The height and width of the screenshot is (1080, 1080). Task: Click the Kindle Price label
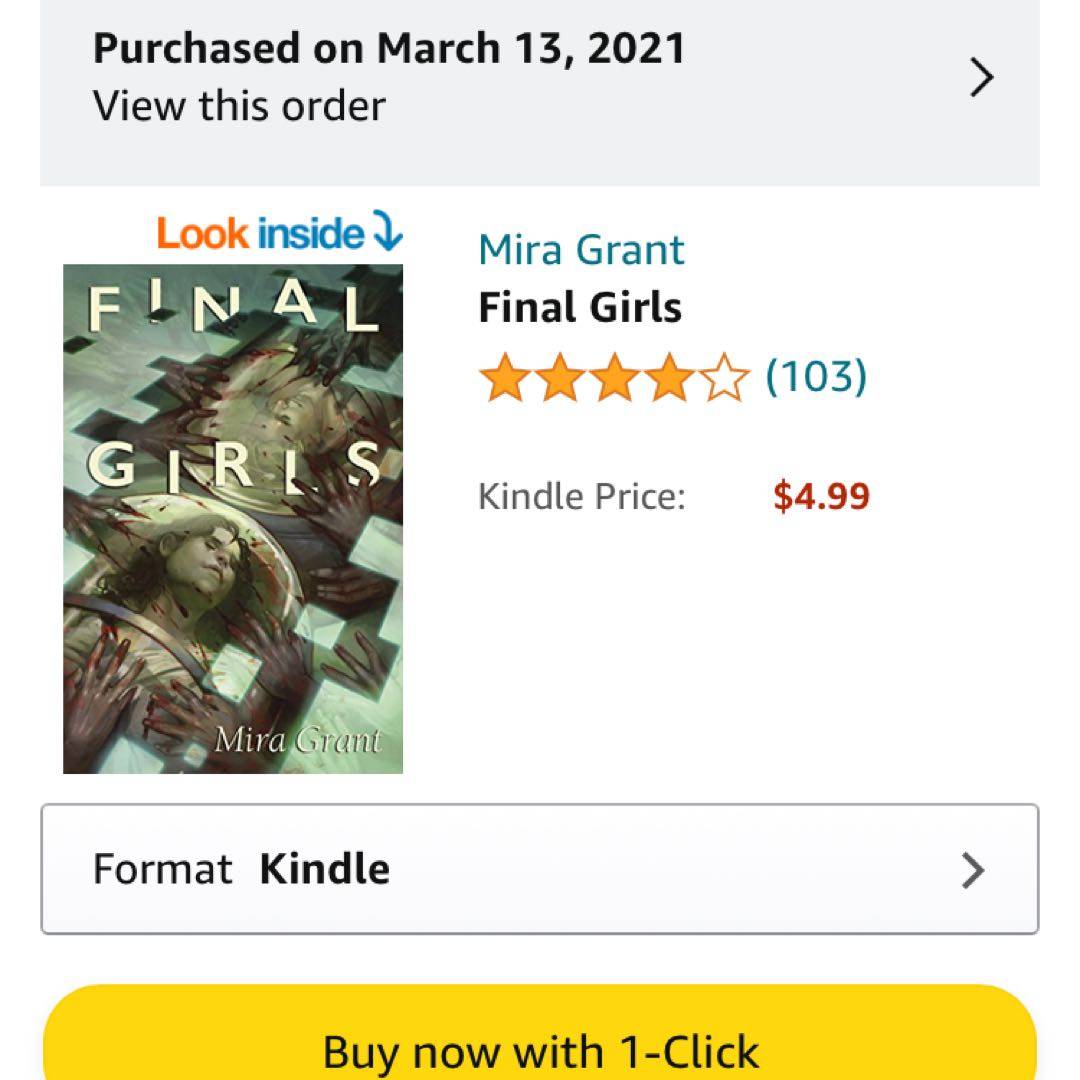[581, 496]
